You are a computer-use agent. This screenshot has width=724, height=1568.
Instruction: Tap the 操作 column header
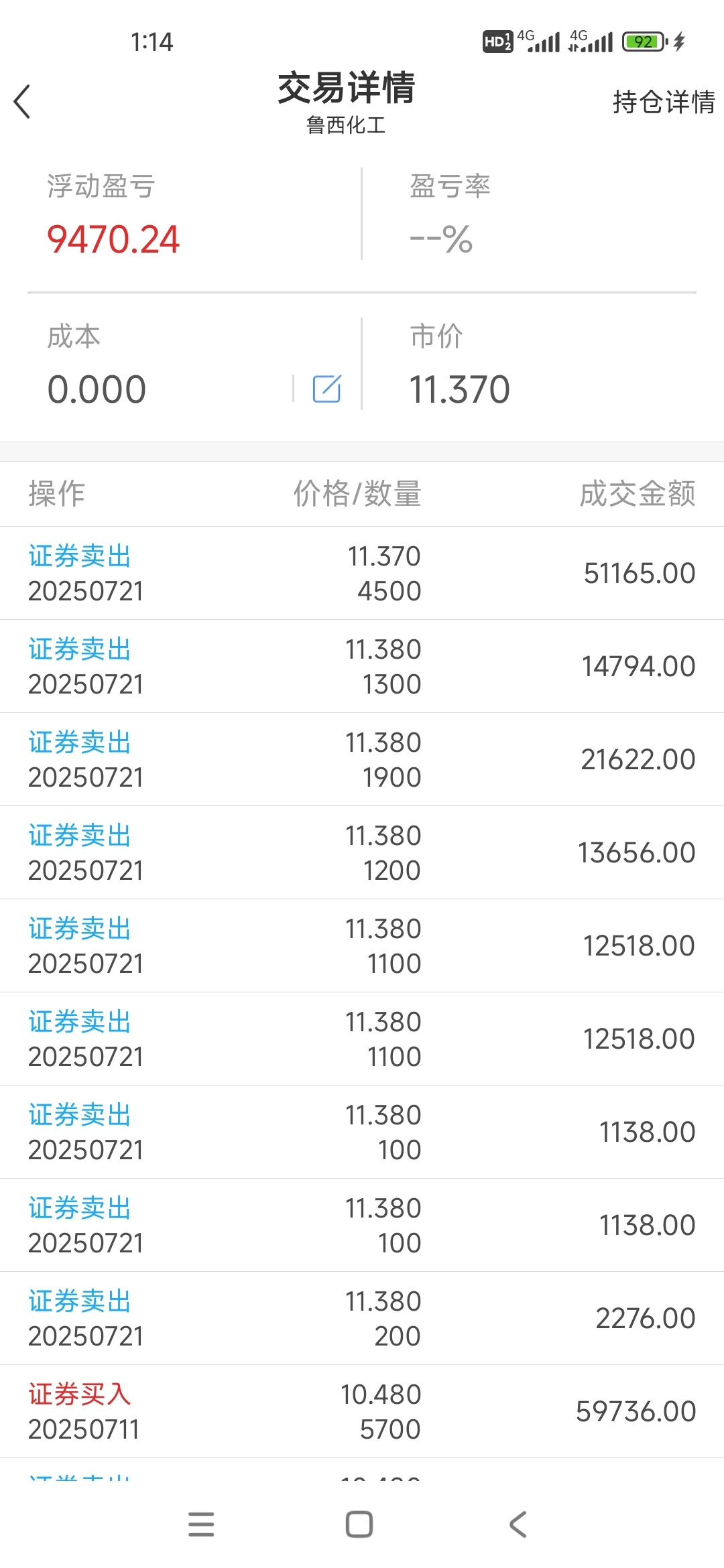pyautogui.click(x=56, y=494)
